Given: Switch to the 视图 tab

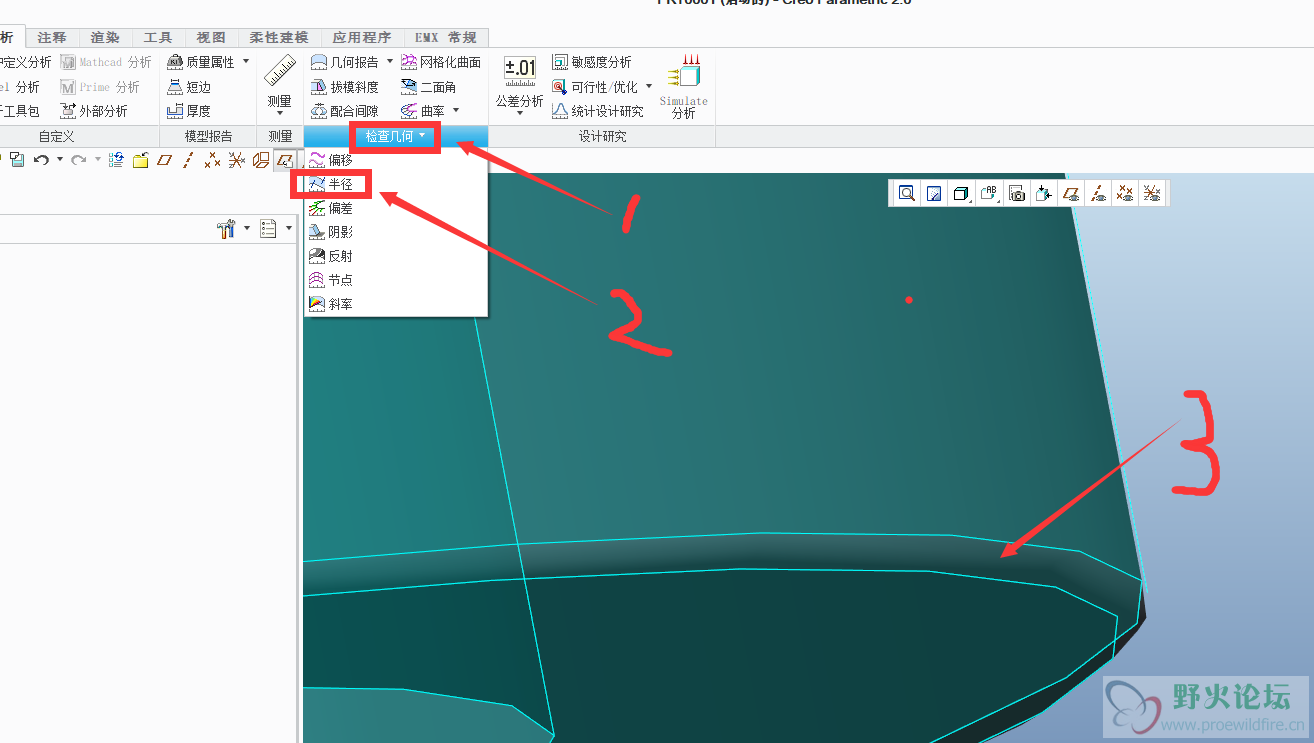Looking at the screenshot, I should pos(211,37).
